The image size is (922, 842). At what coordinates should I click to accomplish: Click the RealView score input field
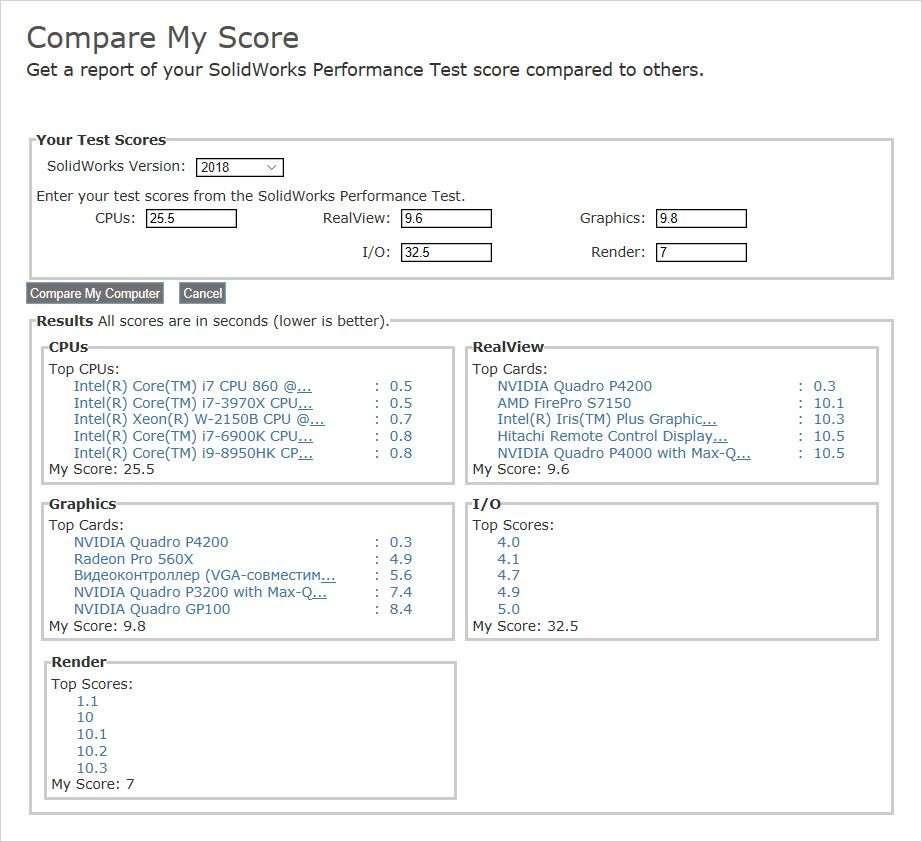pos(446,219)
